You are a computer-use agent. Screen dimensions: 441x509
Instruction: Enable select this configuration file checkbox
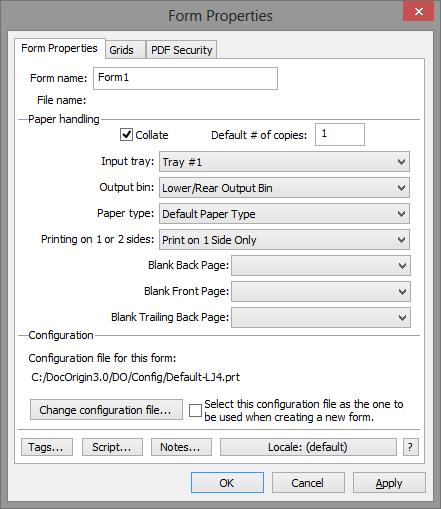point(195,410)
